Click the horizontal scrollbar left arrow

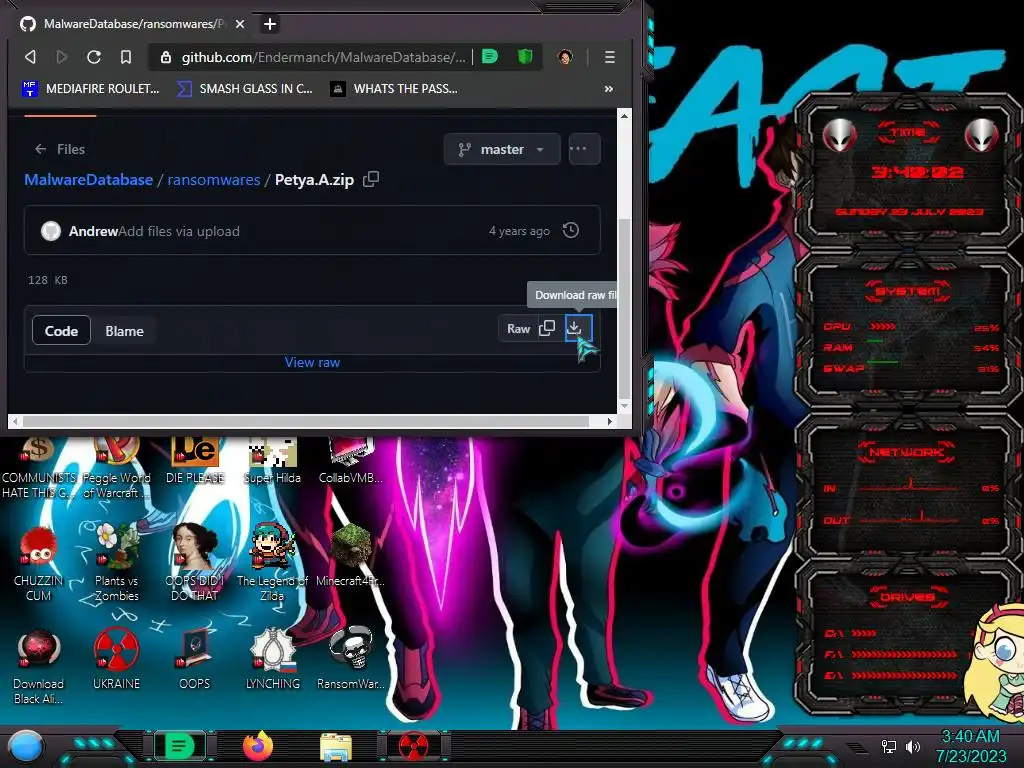[15, 421]
